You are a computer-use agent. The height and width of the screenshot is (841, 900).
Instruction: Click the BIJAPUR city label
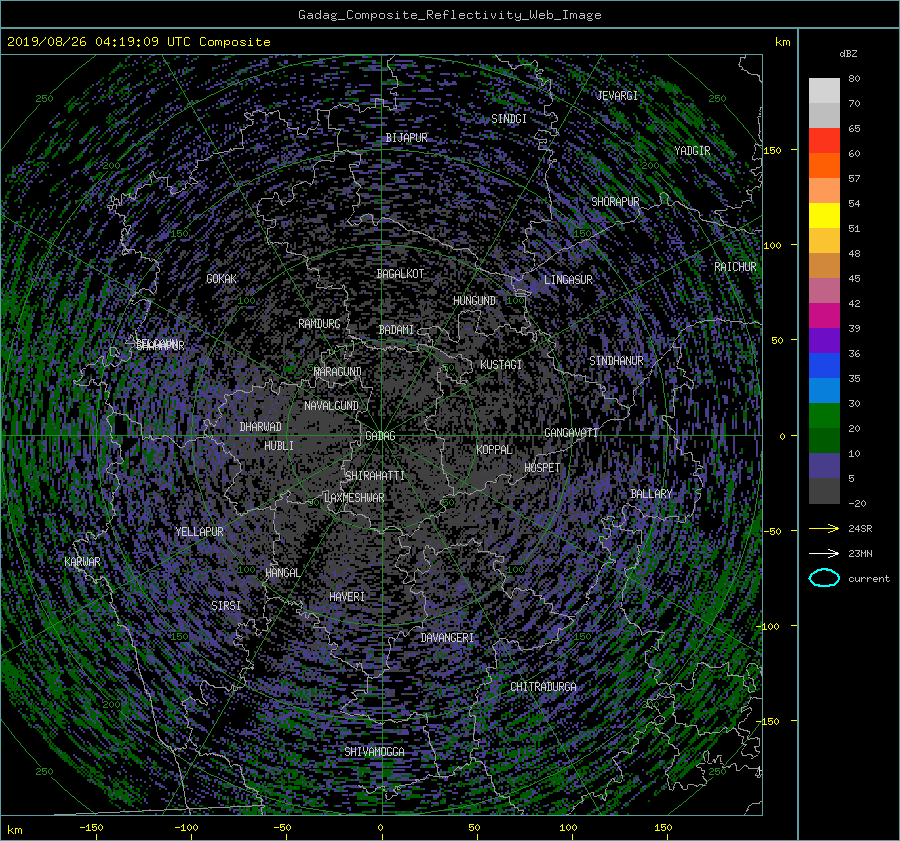pos(406,138)
